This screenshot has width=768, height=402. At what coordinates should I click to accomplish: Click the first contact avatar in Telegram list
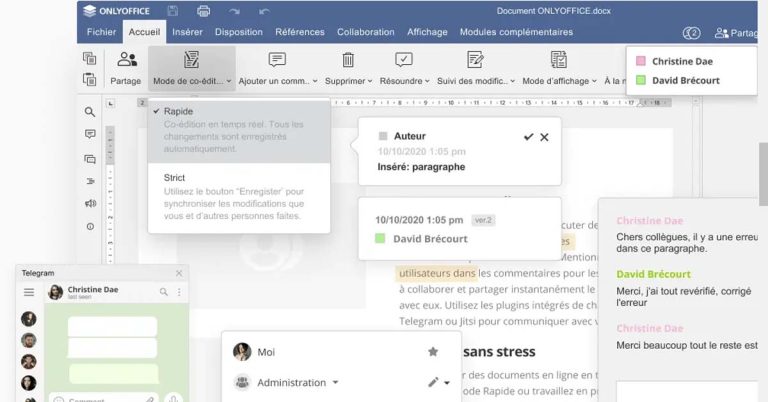[29, 319]
